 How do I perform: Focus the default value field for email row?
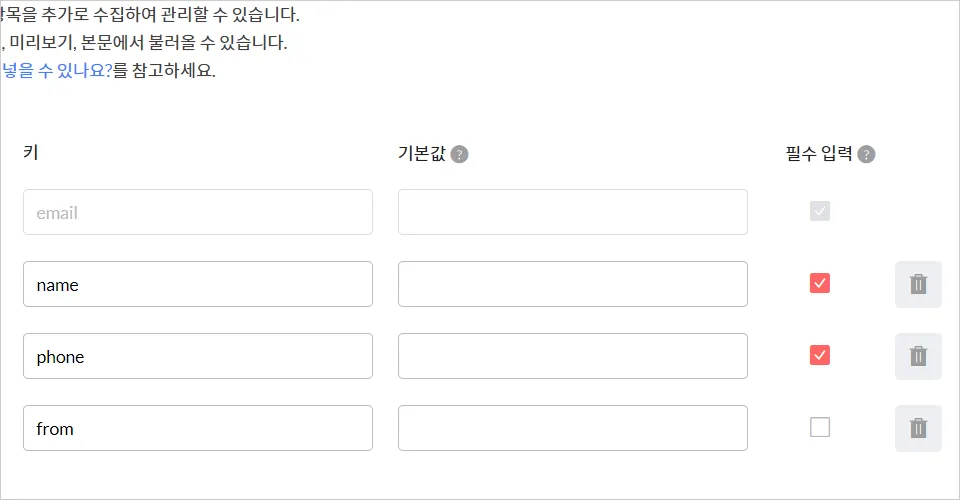click(572, 212)
